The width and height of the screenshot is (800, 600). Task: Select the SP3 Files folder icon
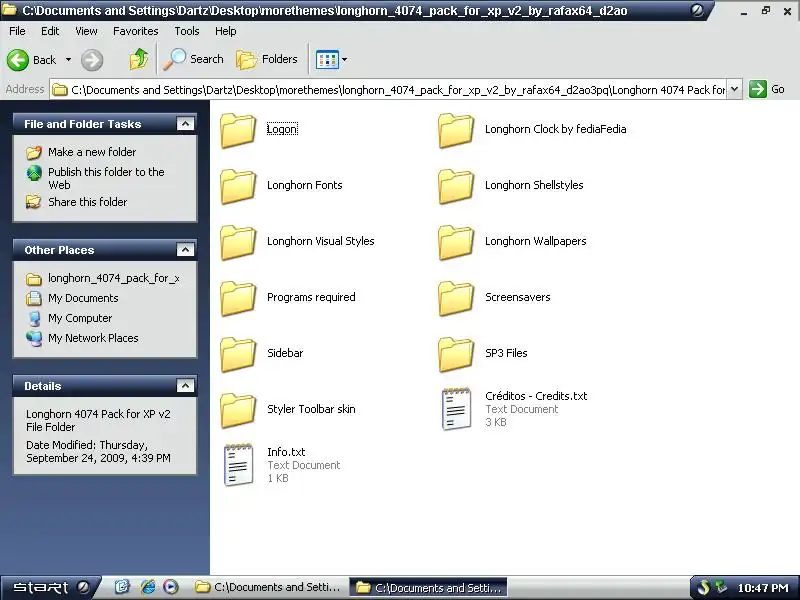click(x=456, y=355)
